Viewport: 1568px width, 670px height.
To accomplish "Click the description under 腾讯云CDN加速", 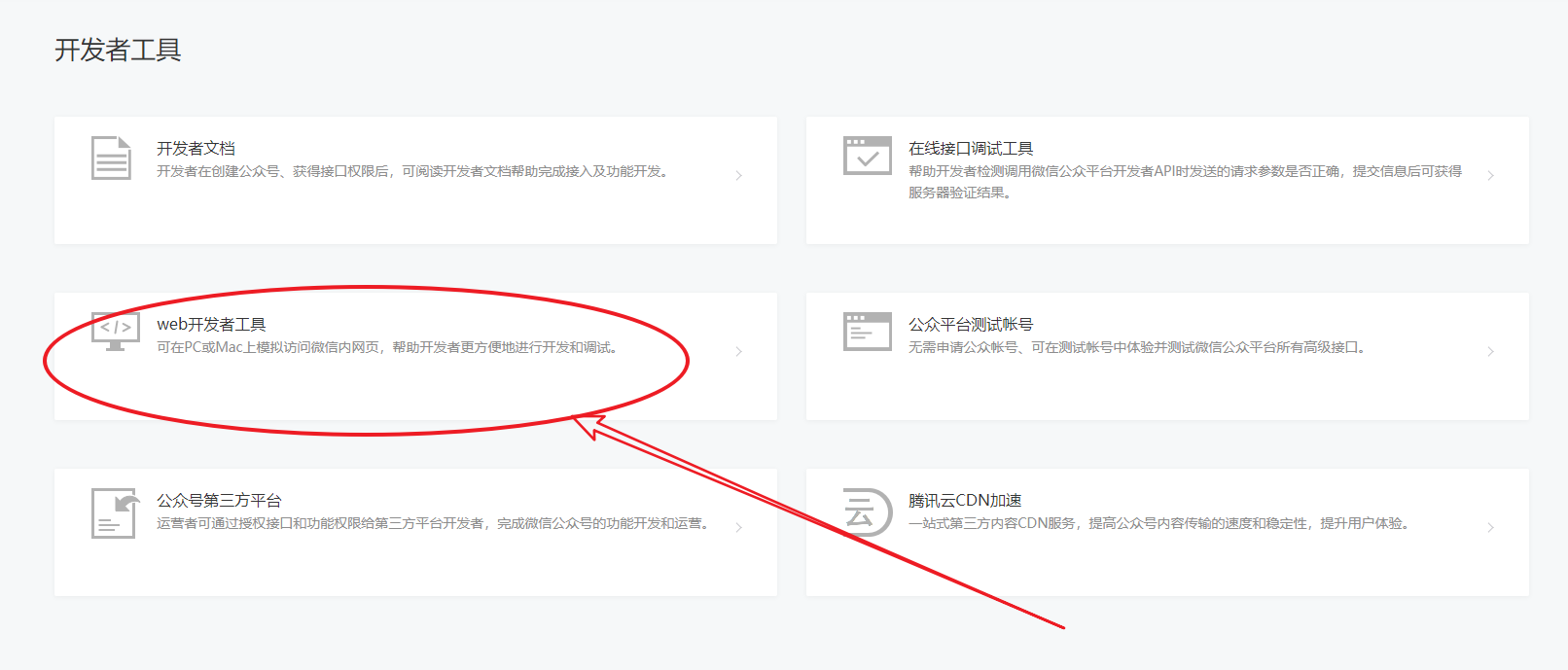I will 1160,523.
